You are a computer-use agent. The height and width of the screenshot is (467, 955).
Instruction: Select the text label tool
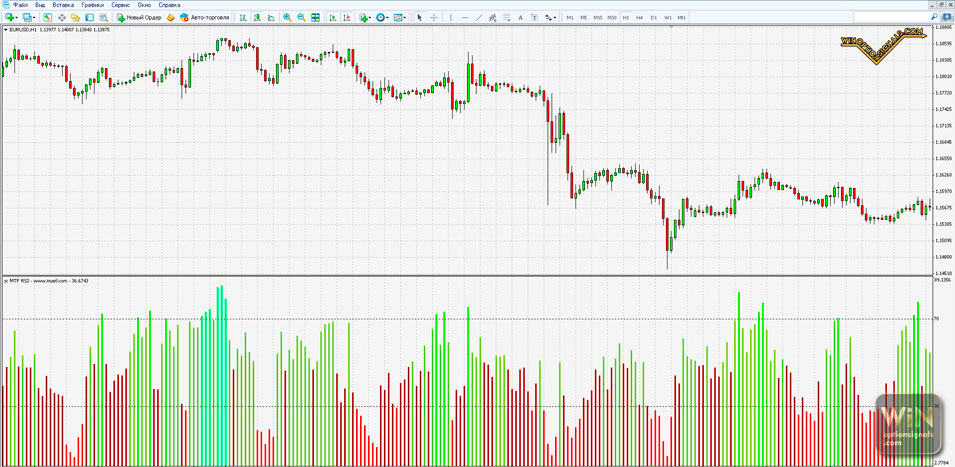coord(522,18)
